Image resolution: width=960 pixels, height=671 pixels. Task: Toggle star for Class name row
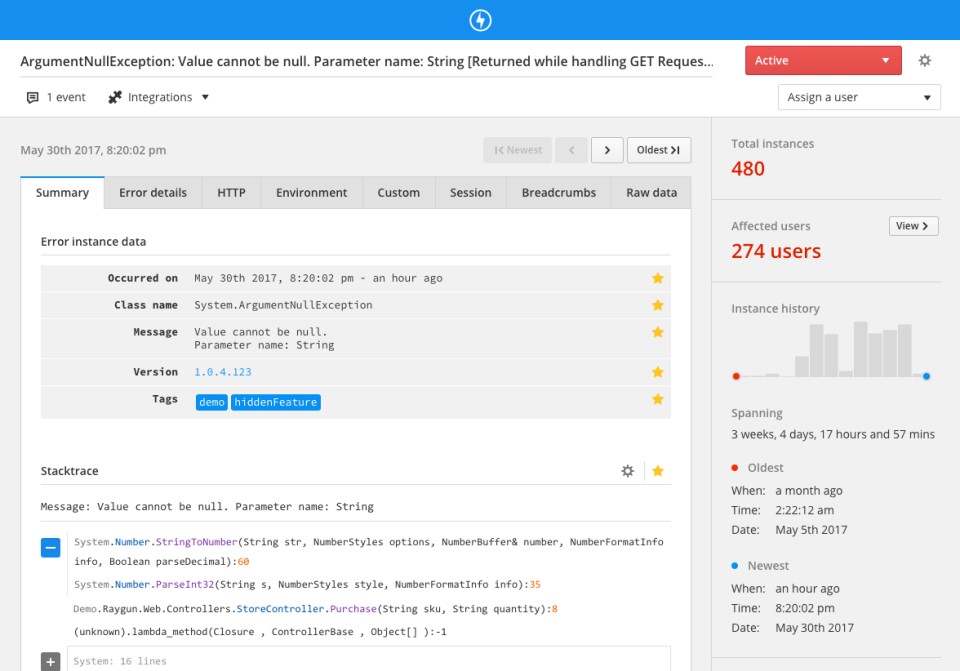pyautogui.click(x=658, y=305)
